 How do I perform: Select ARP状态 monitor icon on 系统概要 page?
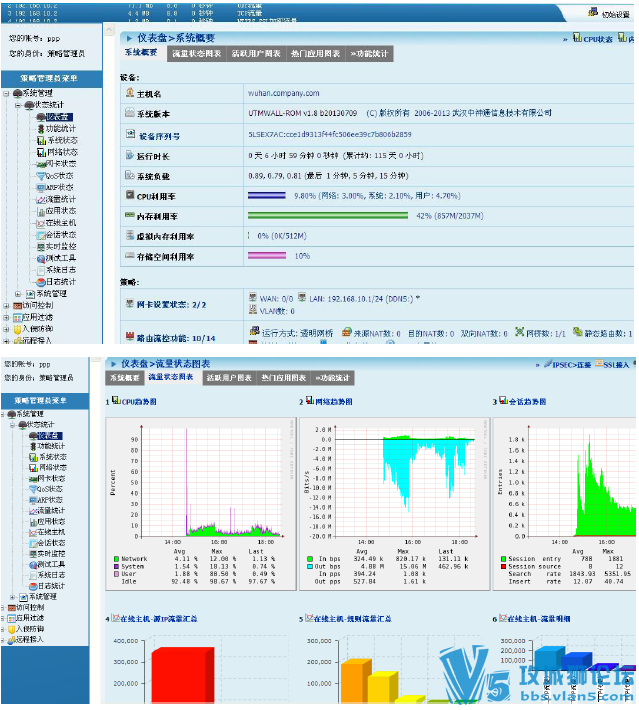(41, 187)
